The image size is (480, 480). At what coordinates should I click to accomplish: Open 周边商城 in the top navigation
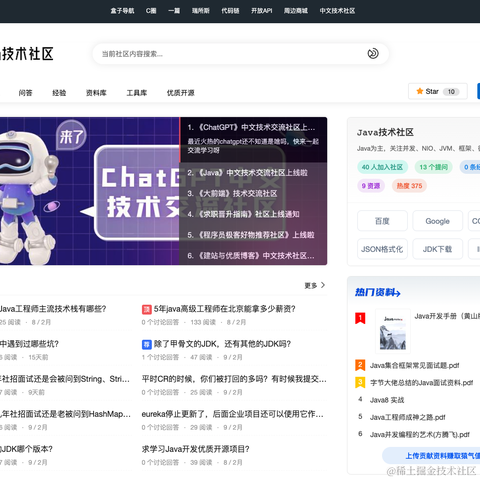pos(296,11)
